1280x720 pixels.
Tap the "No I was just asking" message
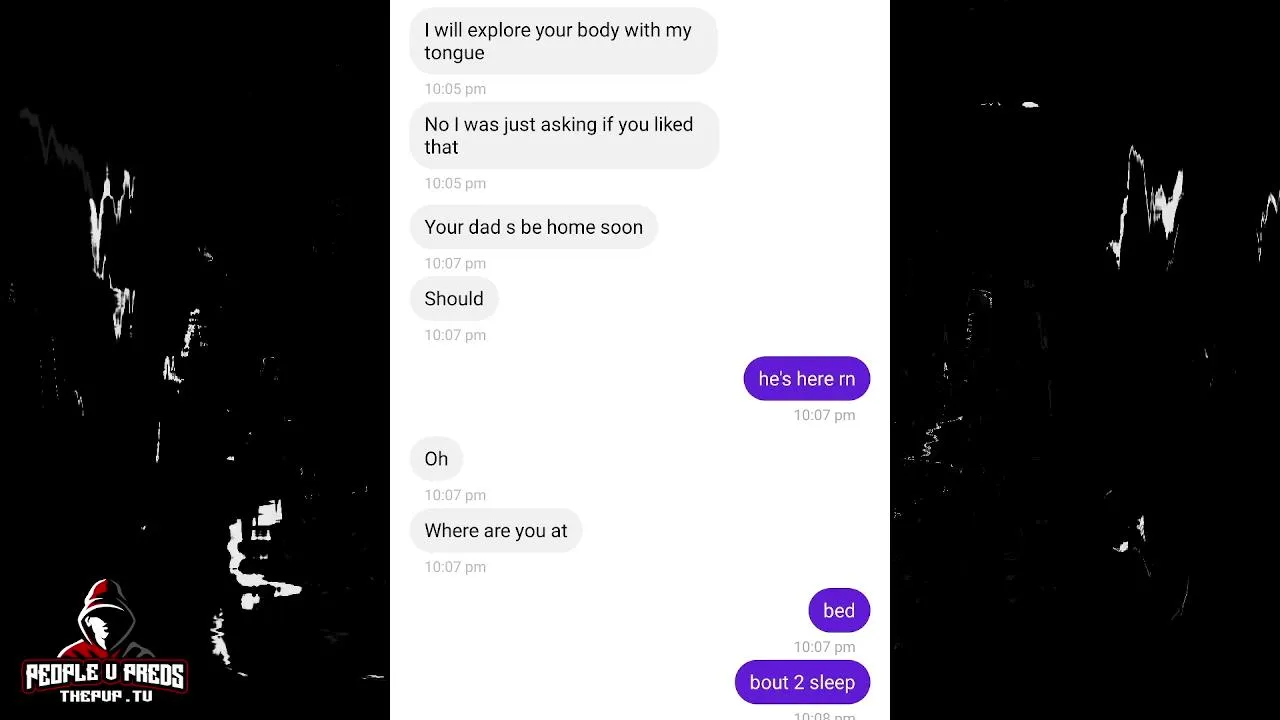[564, 136]
